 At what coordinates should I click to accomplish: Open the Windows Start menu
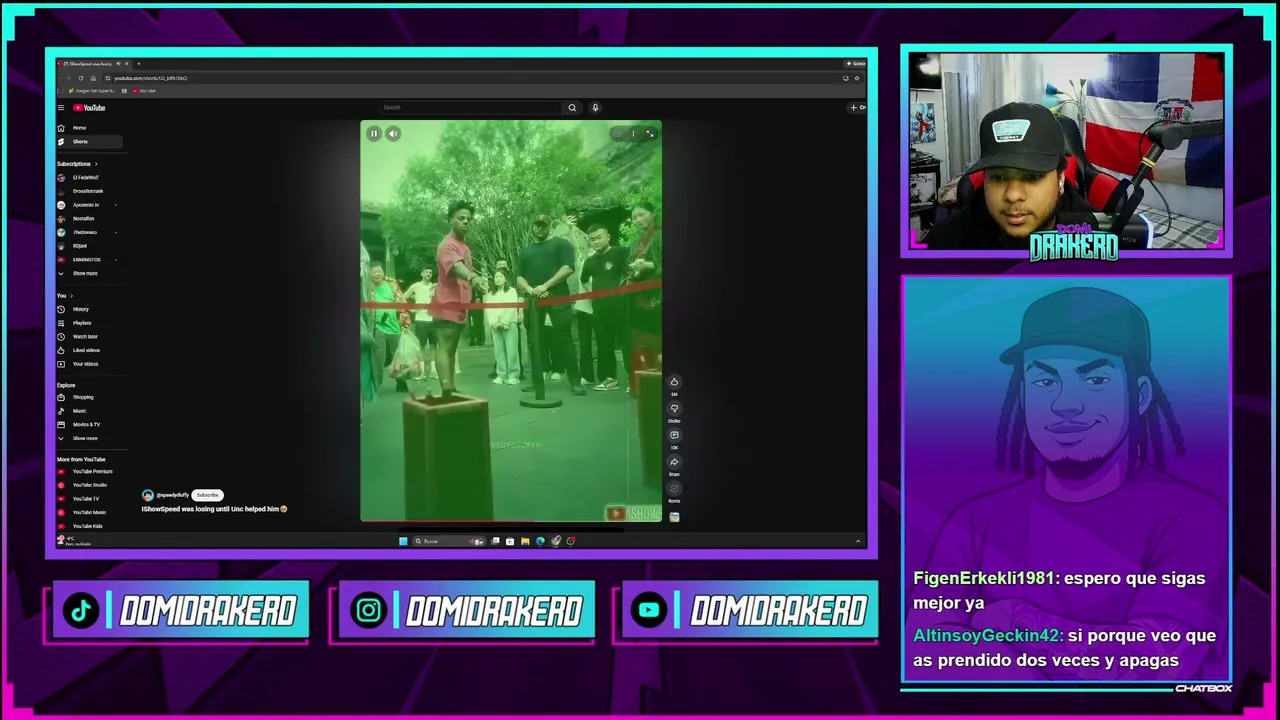tap(403, 541)
